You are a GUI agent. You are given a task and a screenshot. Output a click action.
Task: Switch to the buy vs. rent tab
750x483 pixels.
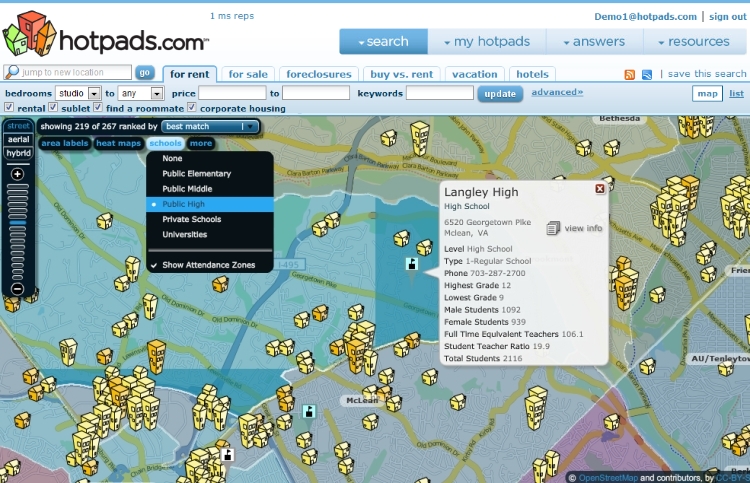(401, 74)
